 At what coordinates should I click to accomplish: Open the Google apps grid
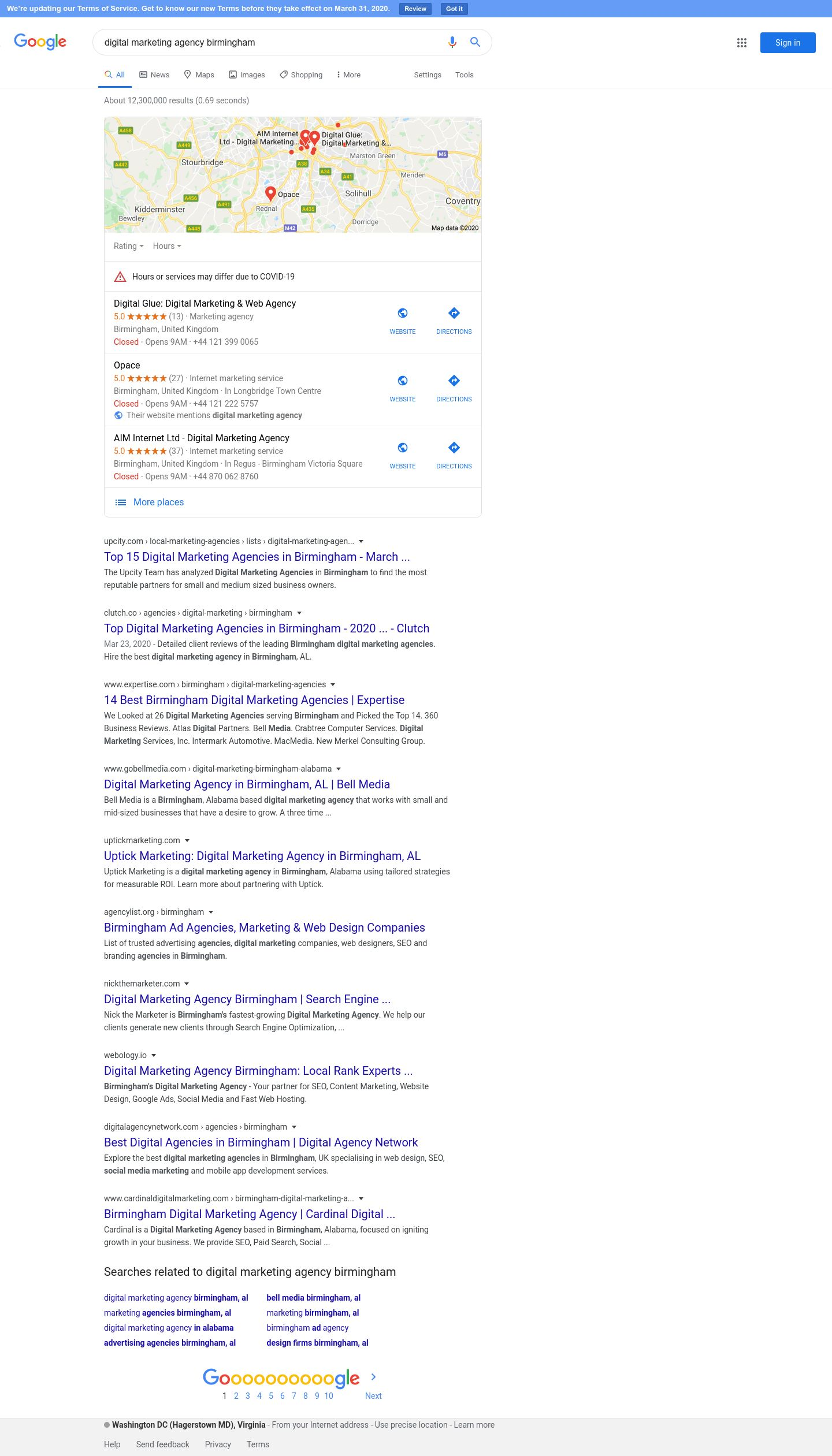click(742, 43)
